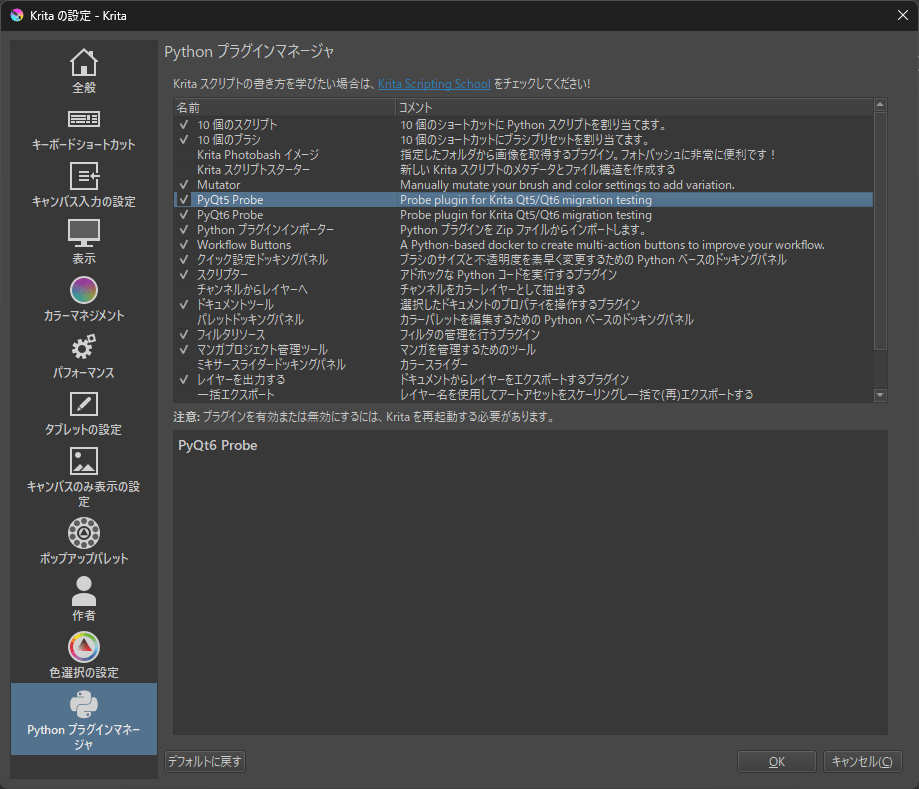Open カラーマネジメント color wheel icon
Viewport: 919px width, 789px height.
[x=84, y=290]
